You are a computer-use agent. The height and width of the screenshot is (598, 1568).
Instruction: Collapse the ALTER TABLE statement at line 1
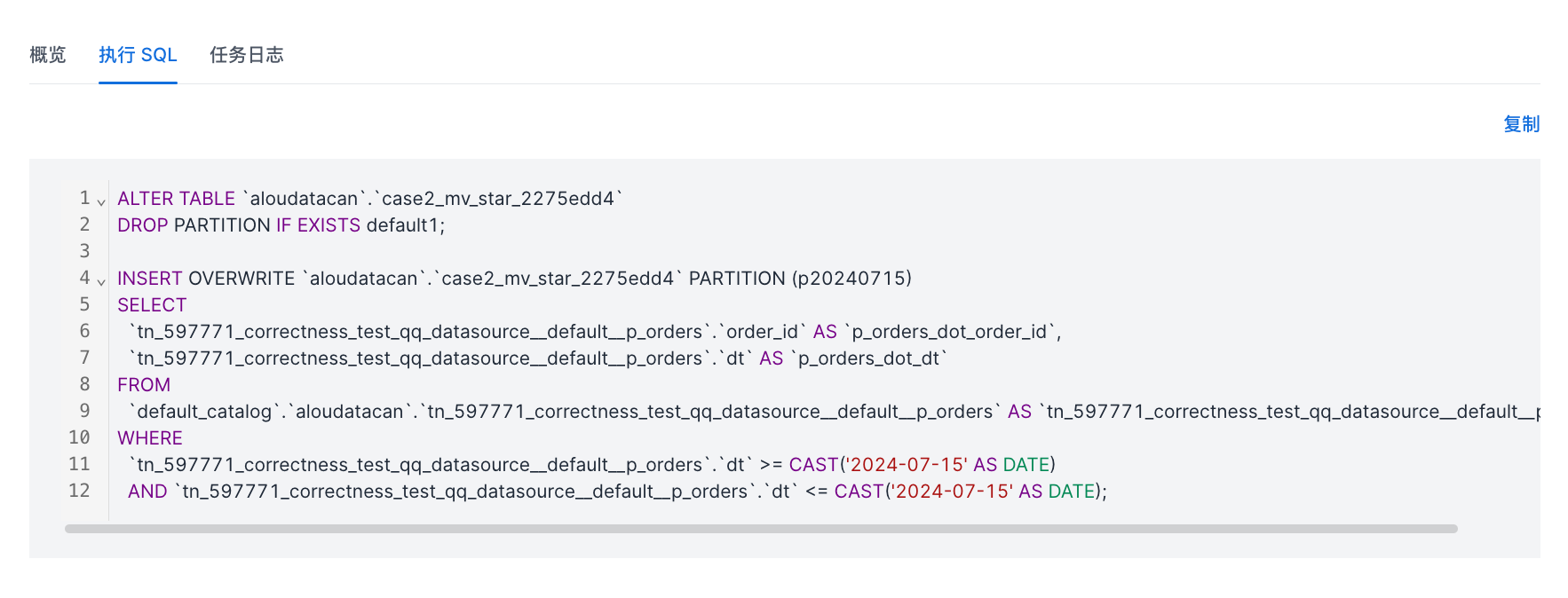tap(101, 202)
